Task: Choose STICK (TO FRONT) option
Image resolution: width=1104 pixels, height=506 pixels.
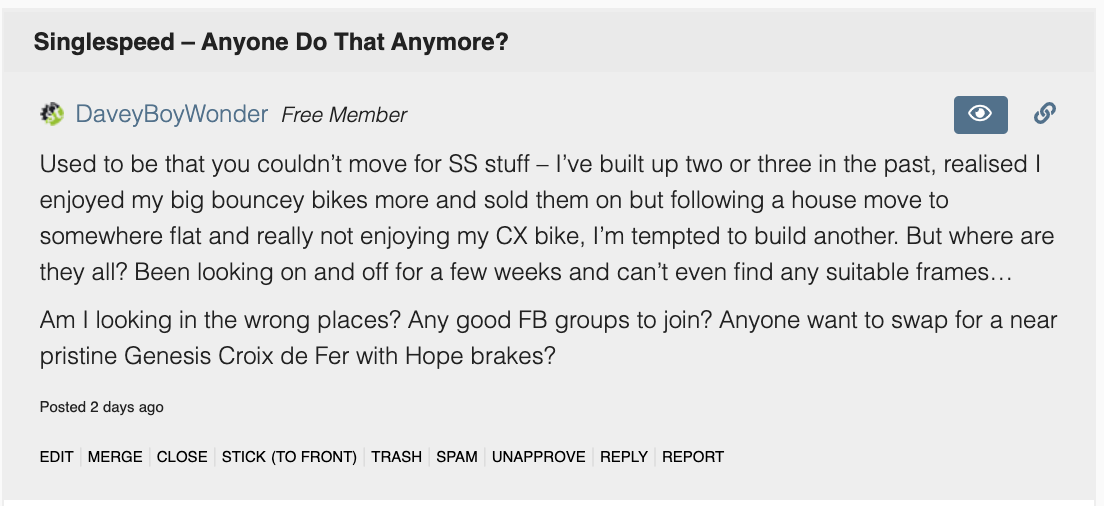Action: [289, 457]
